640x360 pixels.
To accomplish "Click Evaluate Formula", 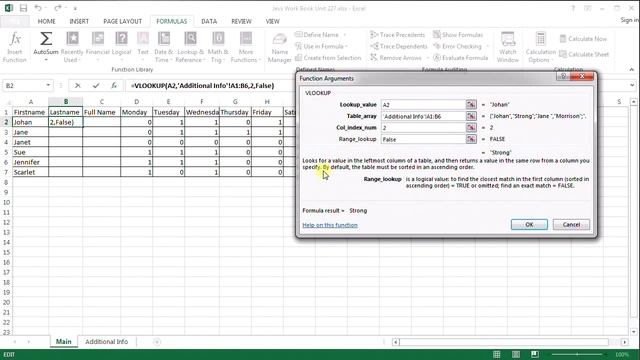I will coord(460,58).
